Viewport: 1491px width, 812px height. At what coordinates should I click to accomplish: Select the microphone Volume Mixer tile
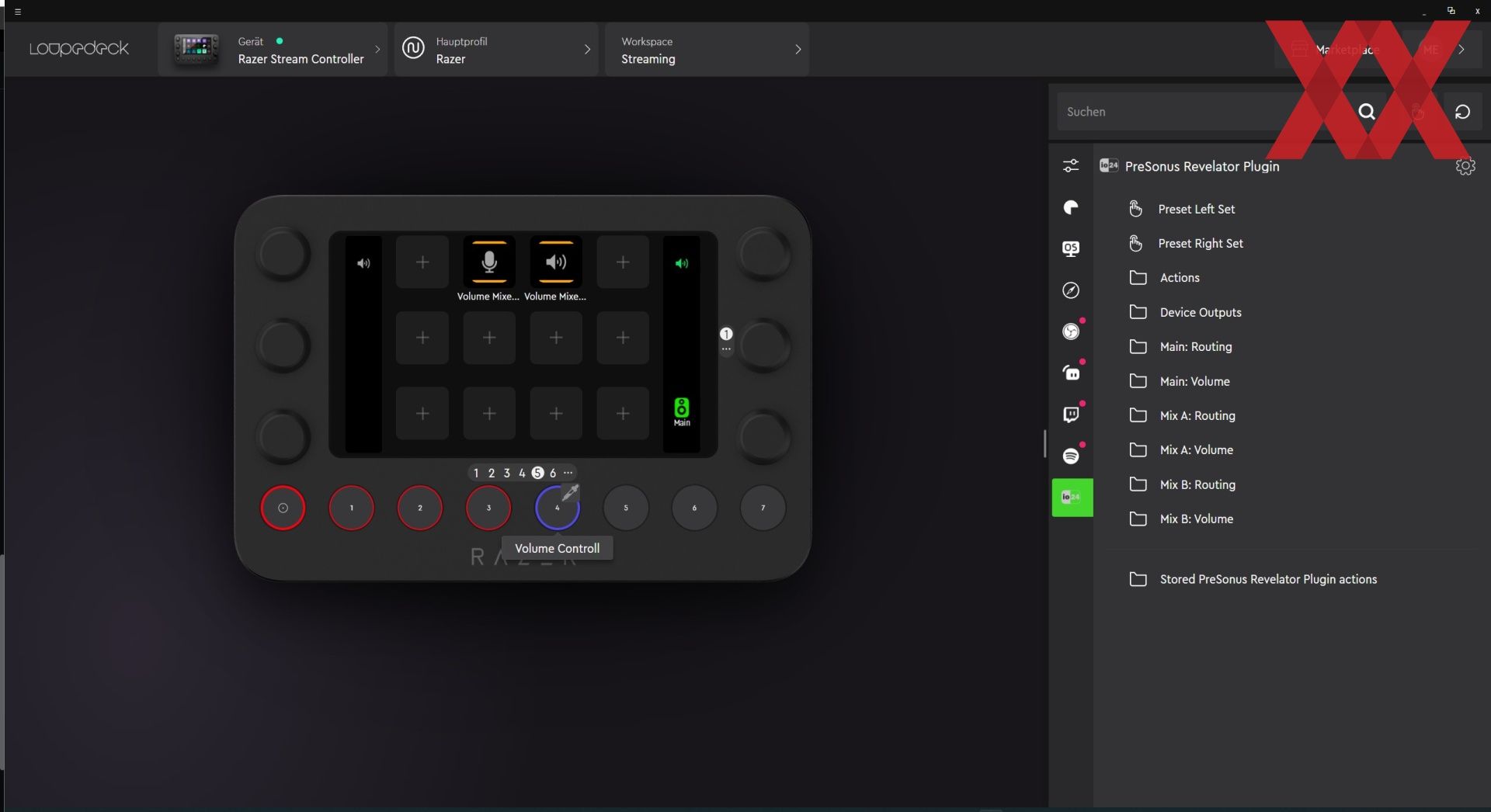click(489, 262)
